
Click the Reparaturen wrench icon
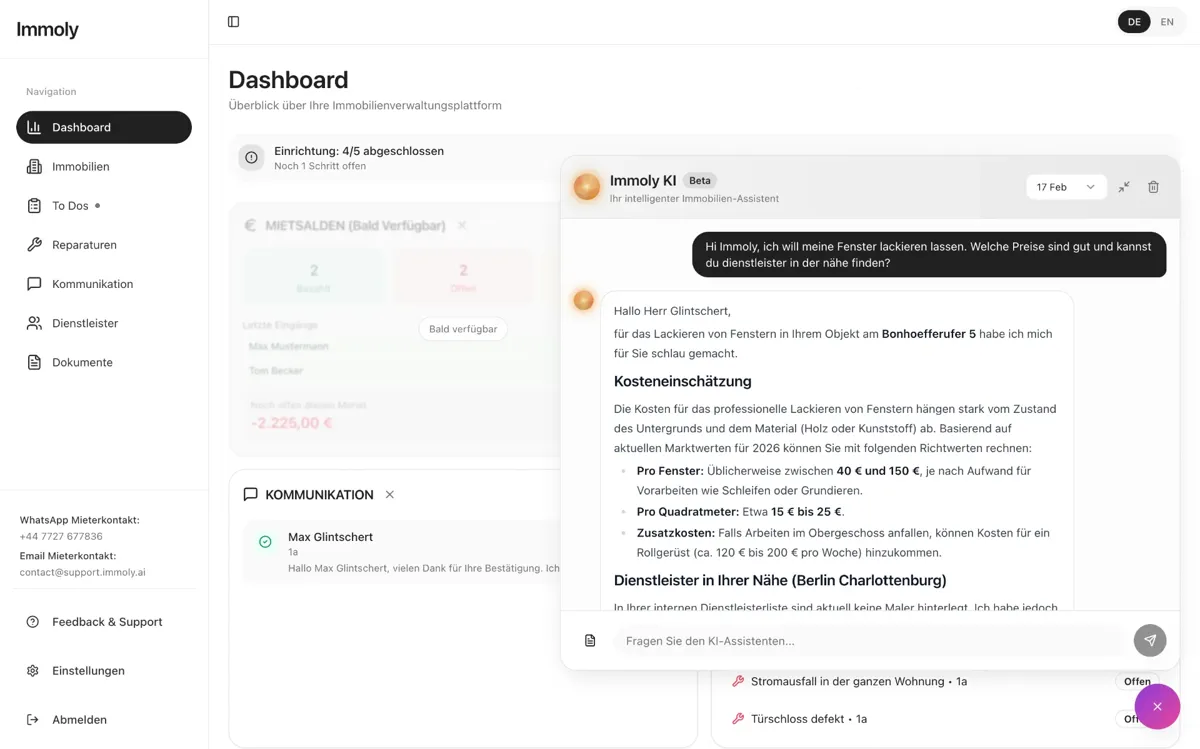coord(34,244)
